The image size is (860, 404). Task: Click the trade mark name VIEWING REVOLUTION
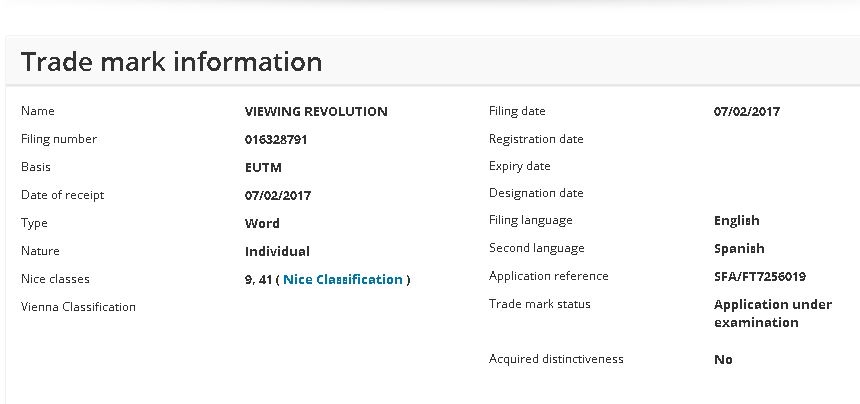[x=316, y=112]
